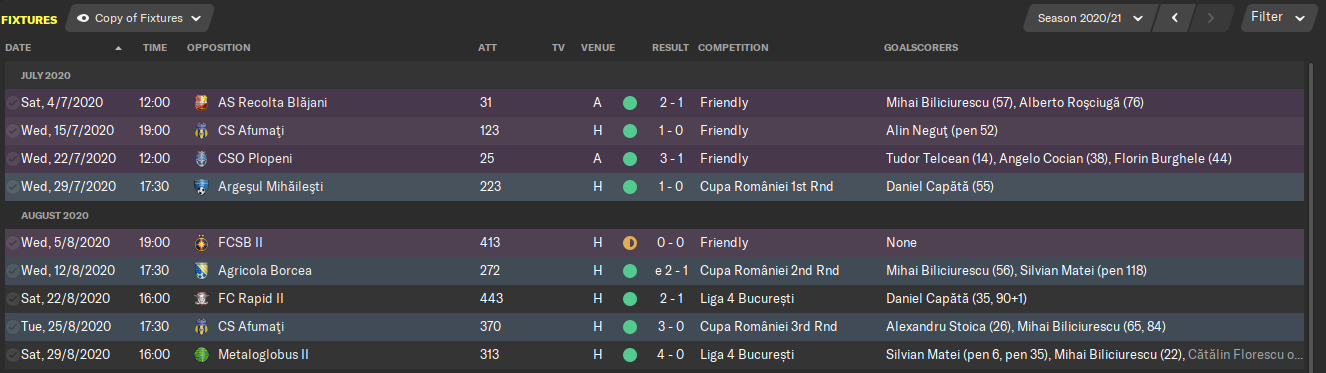
Task: Click AS Recolta Blăjani club badge
Action: [201, 103]
